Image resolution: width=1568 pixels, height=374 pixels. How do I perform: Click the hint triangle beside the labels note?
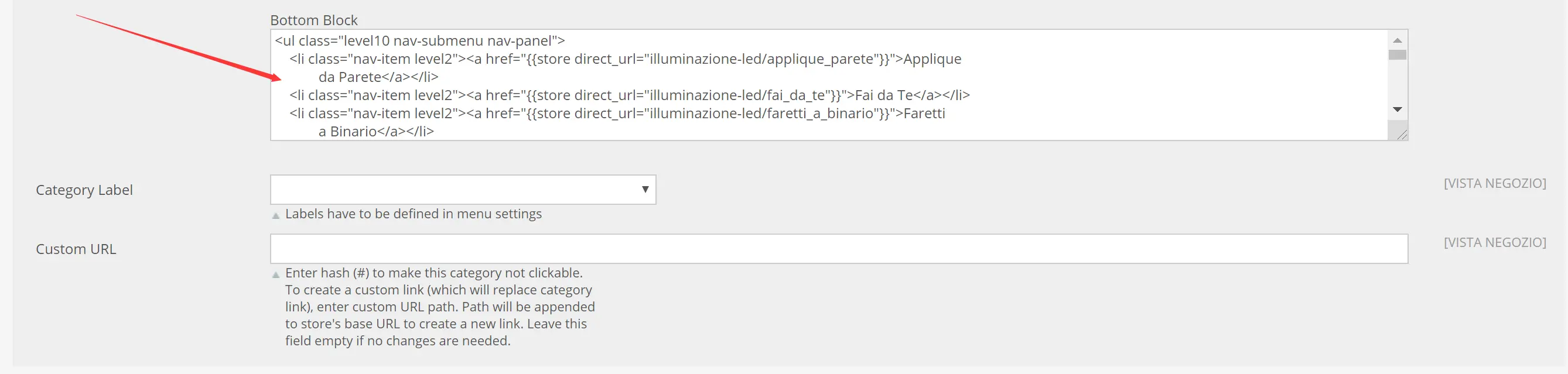(276, 215)
